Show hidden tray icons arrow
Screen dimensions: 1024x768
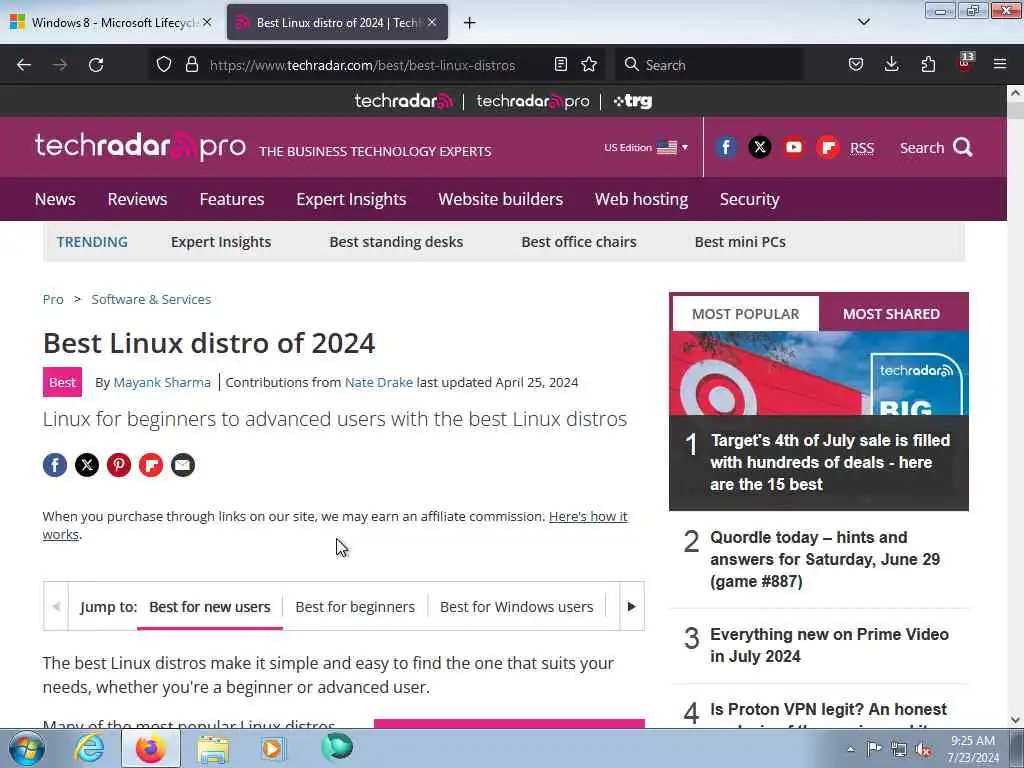click(850, 749)
